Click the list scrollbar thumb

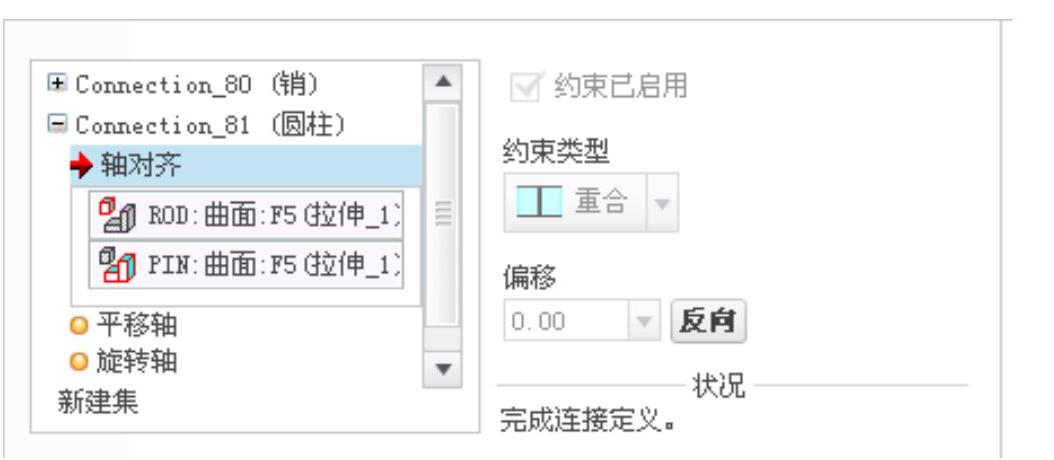pos(442,215)
